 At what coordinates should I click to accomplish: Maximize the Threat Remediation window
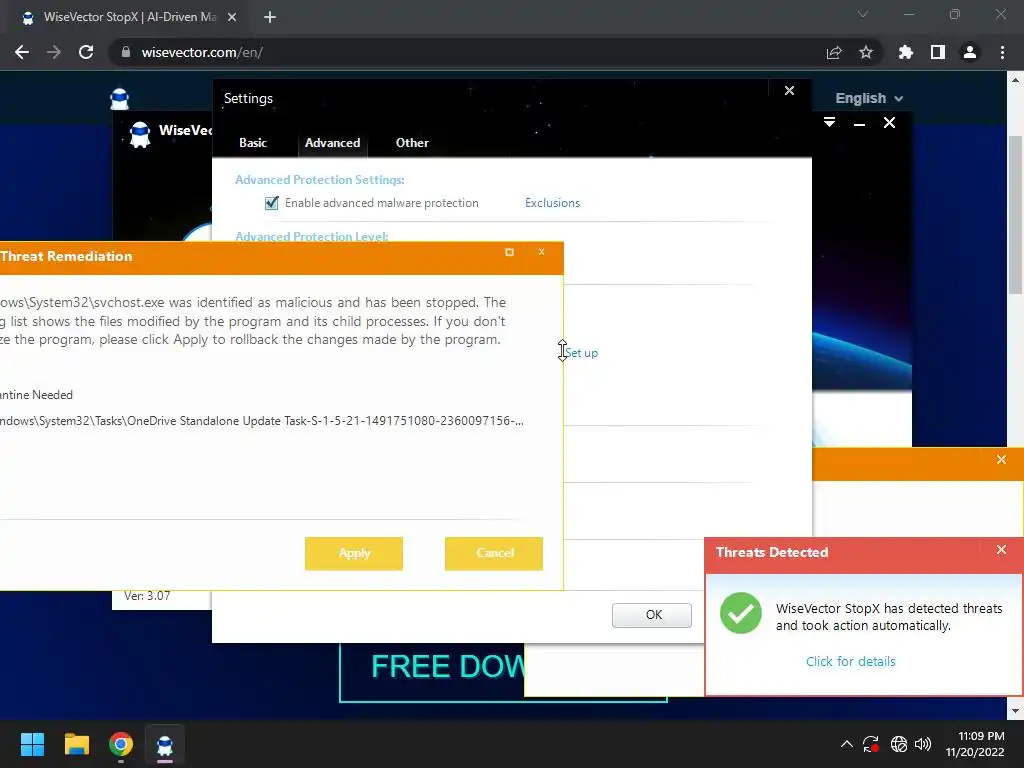click(509, 252)
